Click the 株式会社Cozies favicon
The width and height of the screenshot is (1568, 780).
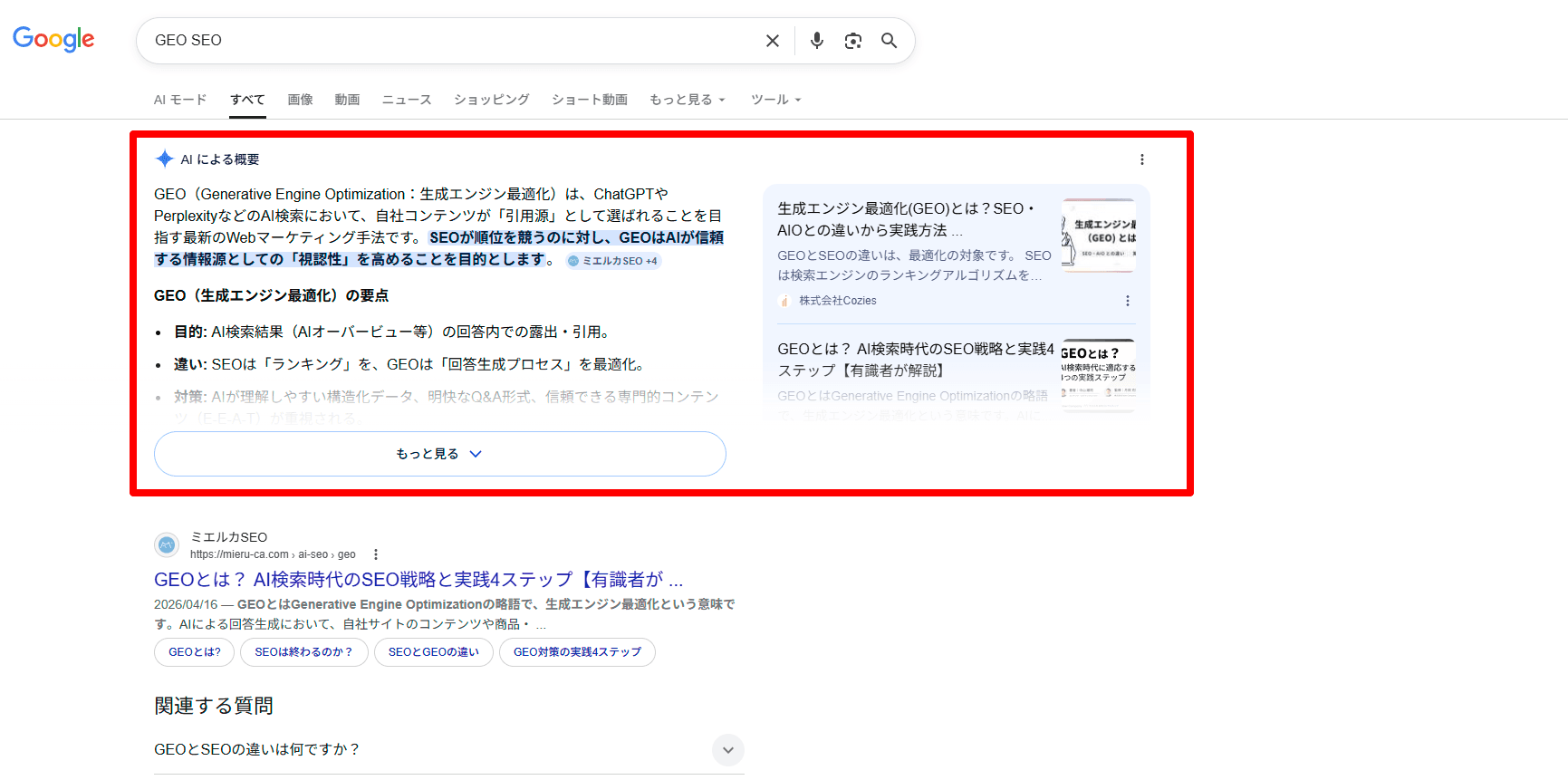pyautogui.click(x=784, y=301)
